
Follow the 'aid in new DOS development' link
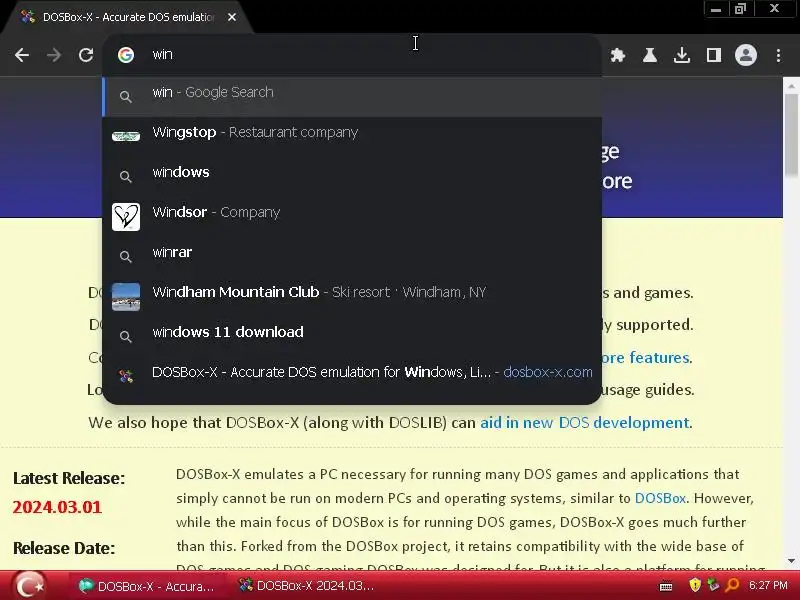[585, 422]
